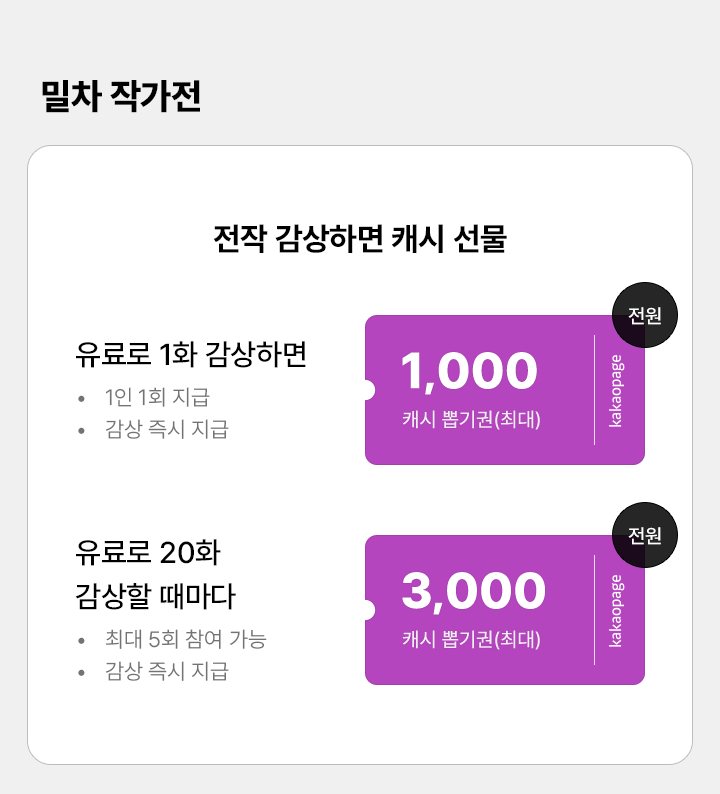Select 캐시 뽑기권(최대) label under 1,000
This screenshot has width=720, height=794.
pos(471,420)
